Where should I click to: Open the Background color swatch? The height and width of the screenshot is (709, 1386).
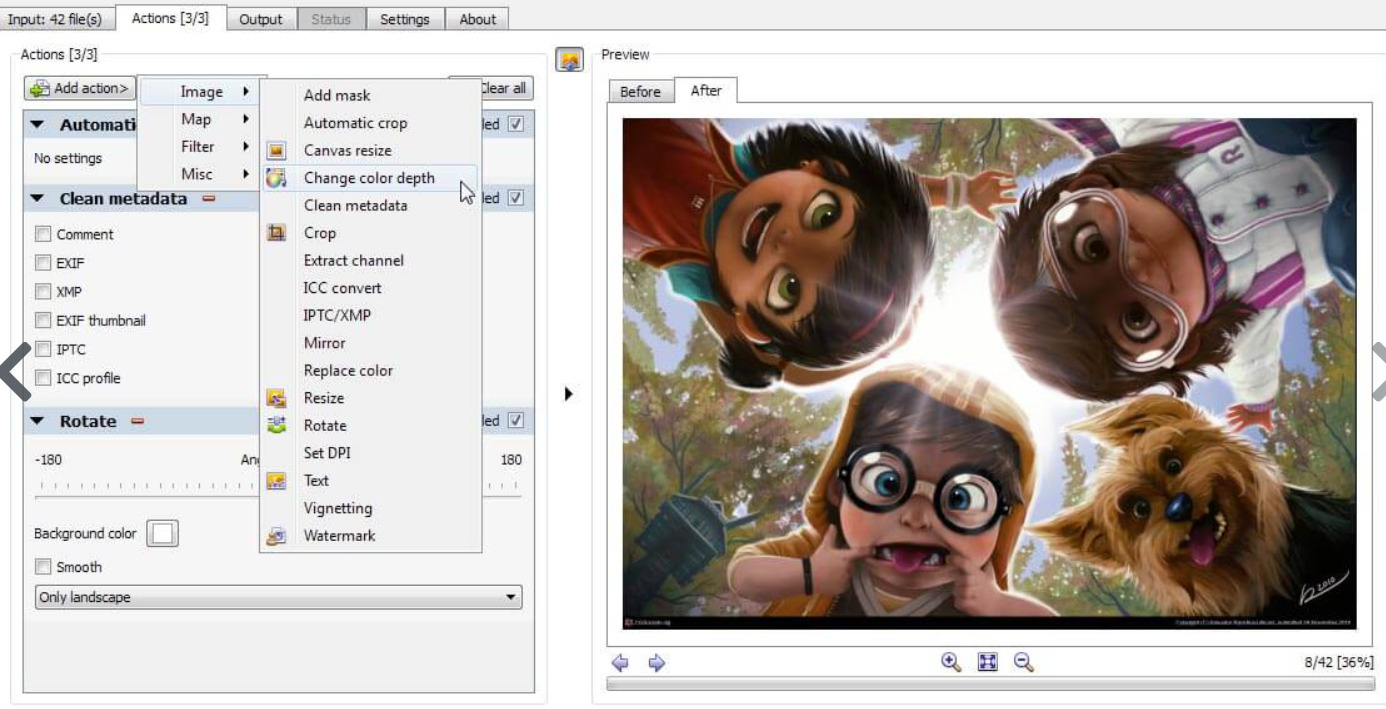[162, 534]
